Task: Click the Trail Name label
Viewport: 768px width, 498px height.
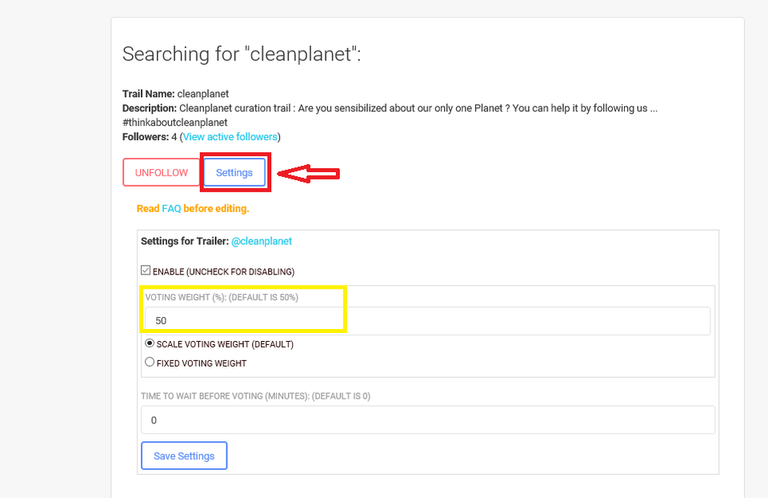Action: [147, 94]
